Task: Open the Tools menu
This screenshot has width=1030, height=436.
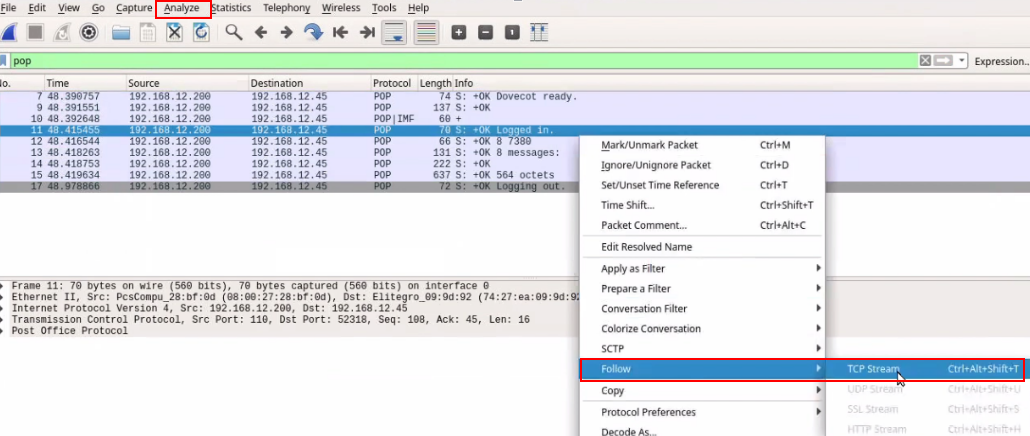Action: click(x=384, y=8)
